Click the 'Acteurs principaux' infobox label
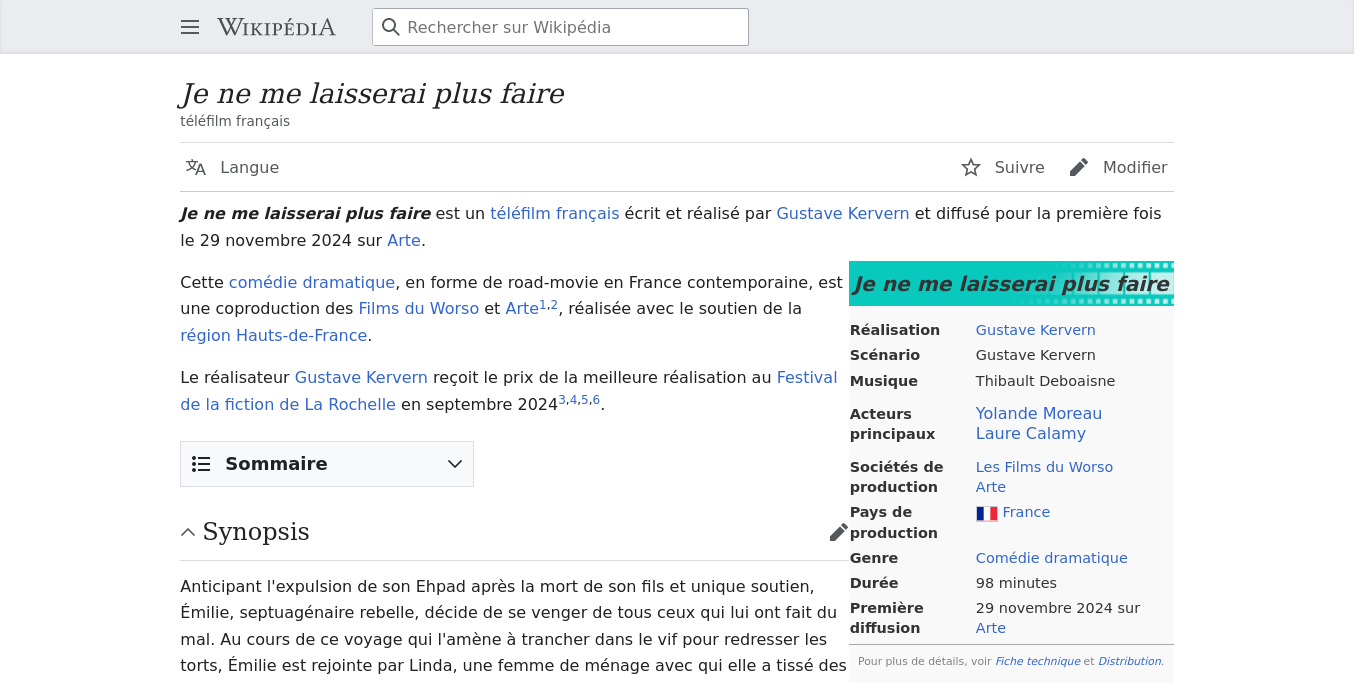Image resolution: width=1366 pixels, height=683 pixels. pyautogui.click(x=893, y=424)
